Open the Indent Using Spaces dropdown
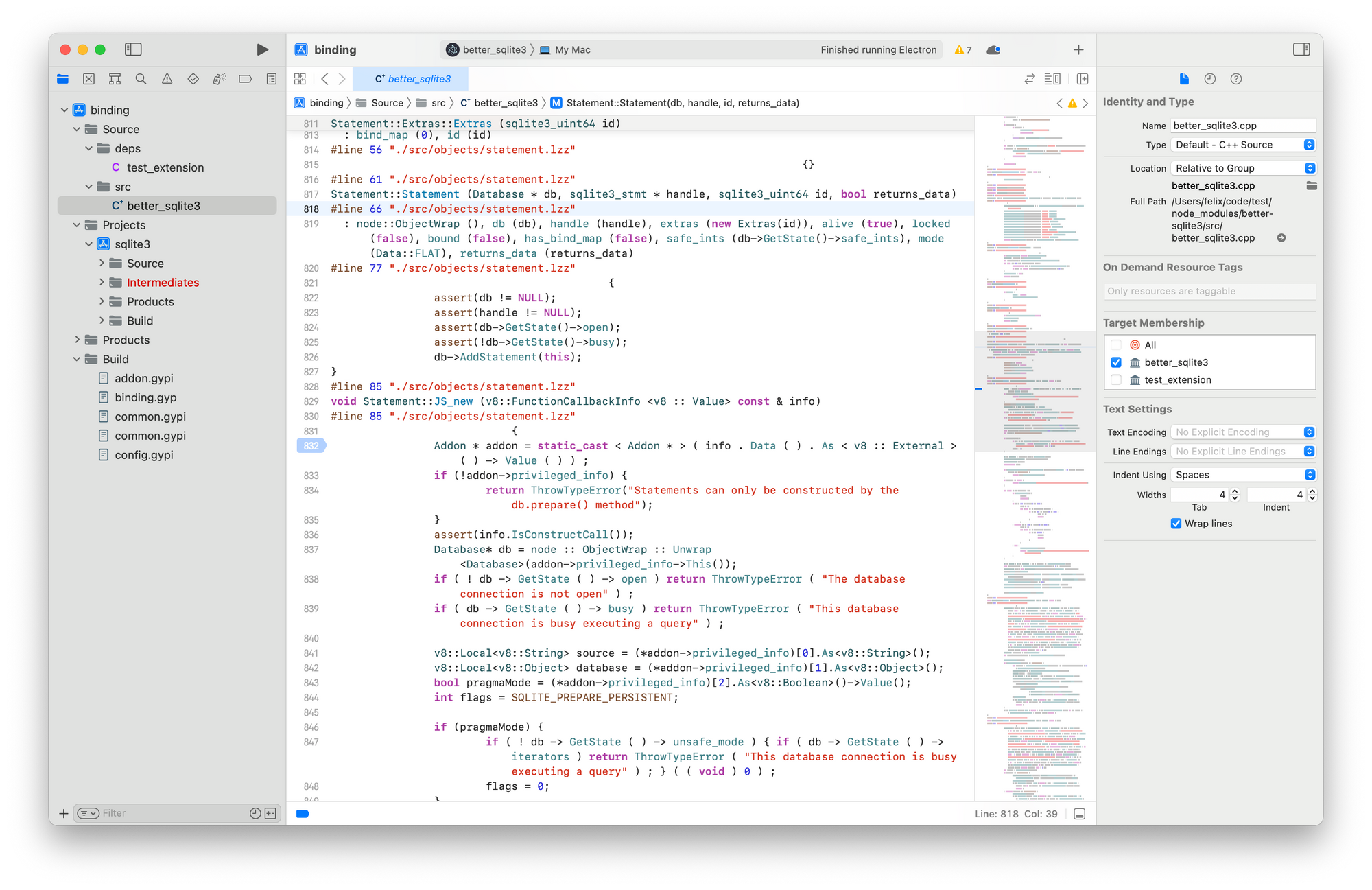The width and height of the screenshot is (1372, 890). pyautogui.click(x=1242, y=475)
